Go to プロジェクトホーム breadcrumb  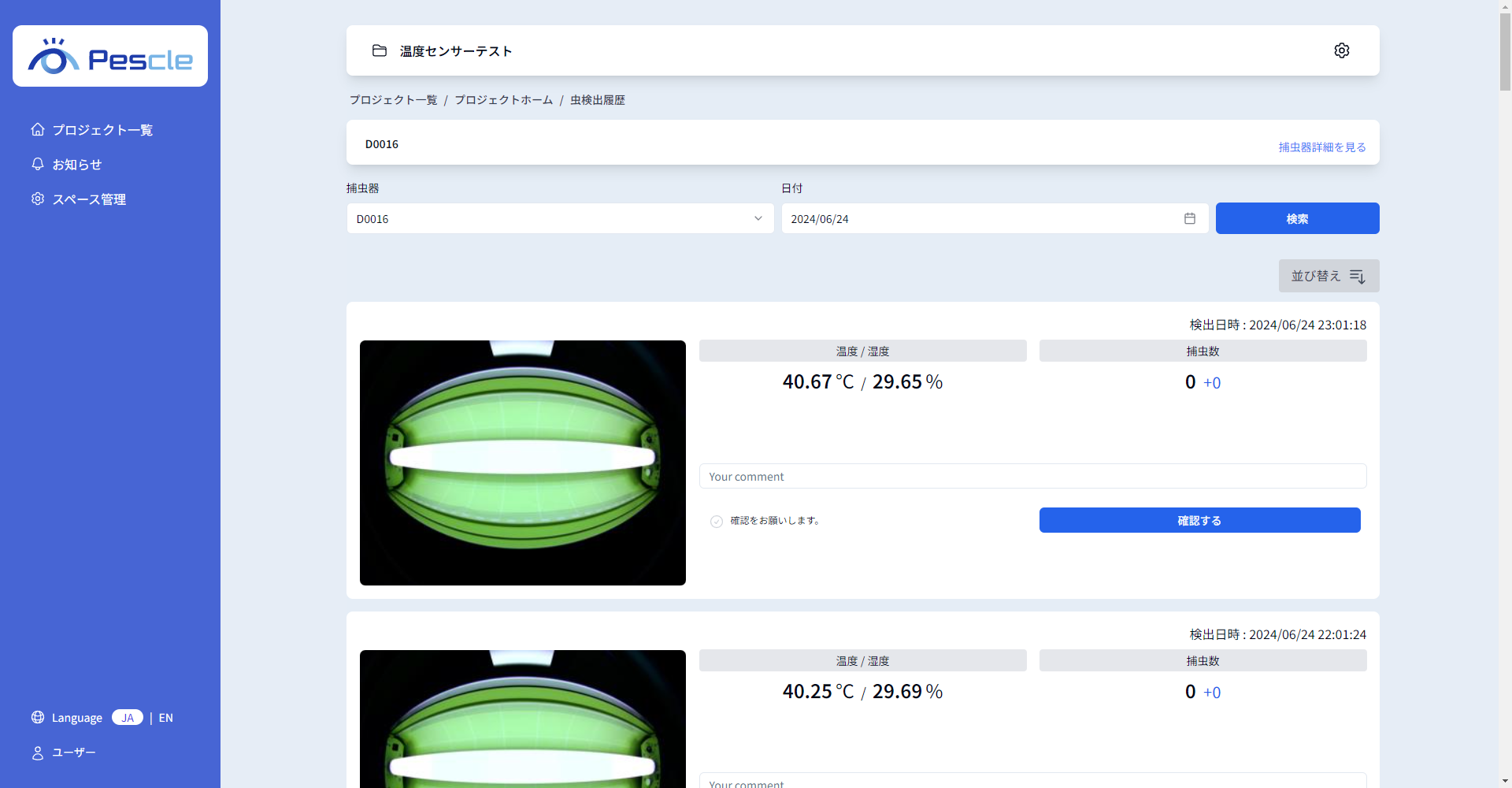pyautogui.click(x=503, y=100)
